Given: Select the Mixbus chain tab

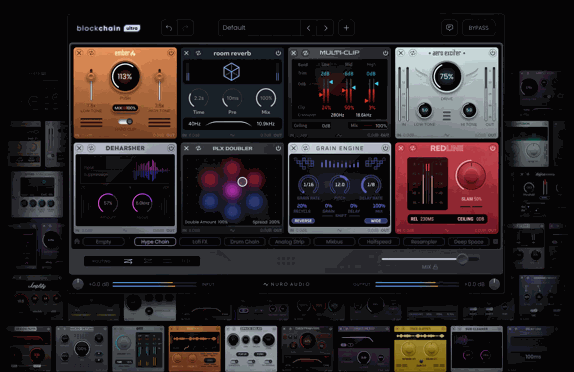Looking at the screenshot, I should [334, 242].
